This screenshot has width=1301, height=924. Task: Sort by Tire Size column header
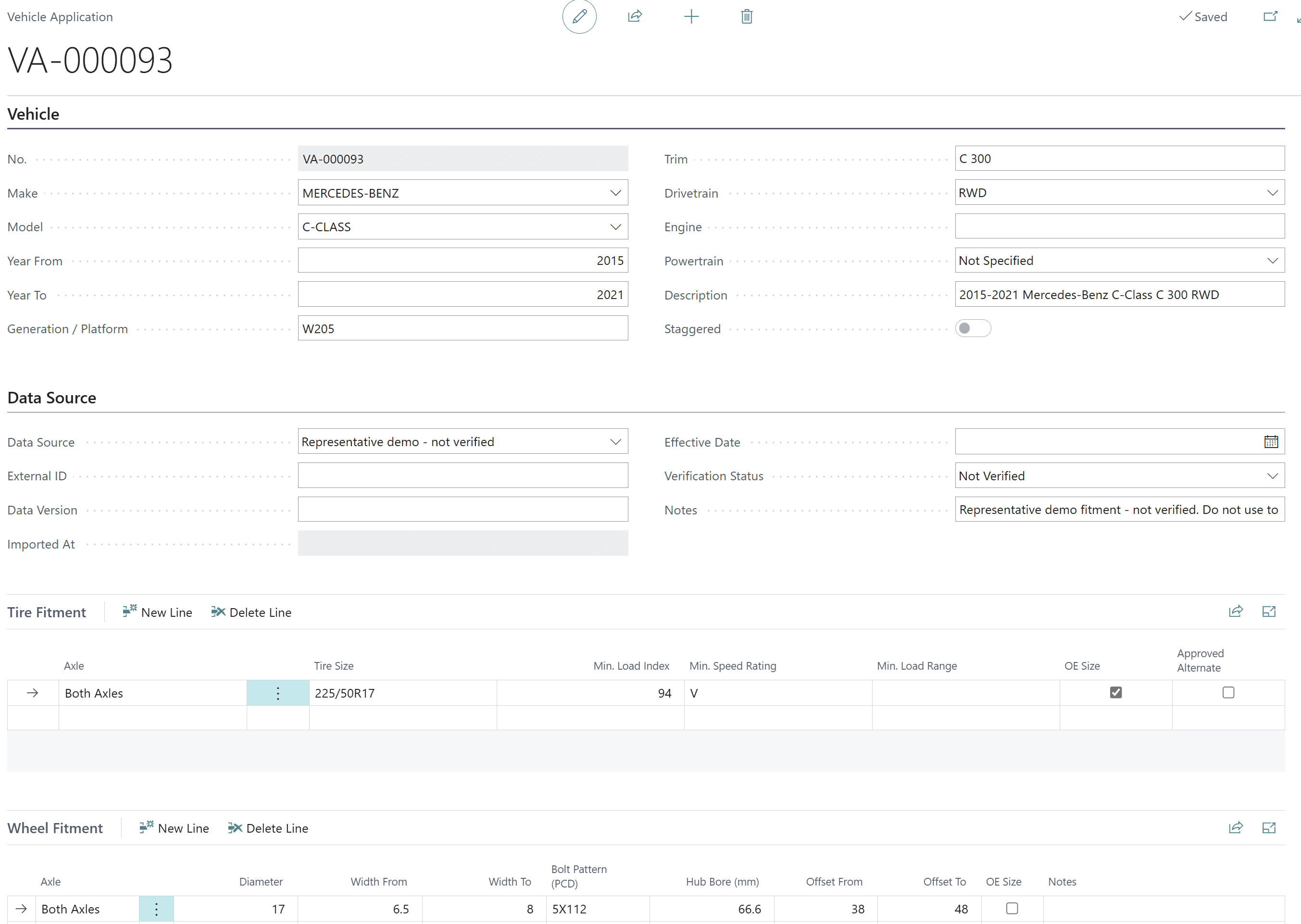click(x=334, y=666)
